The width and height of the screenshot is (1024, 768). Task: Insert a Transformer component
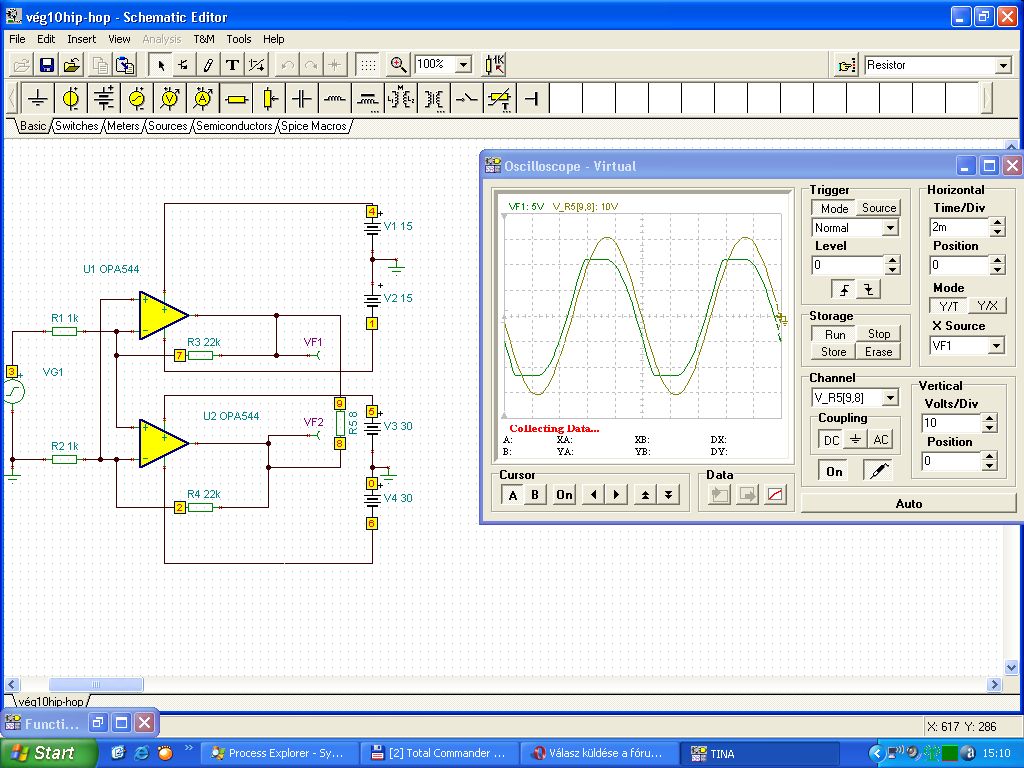tap(434, 99)
